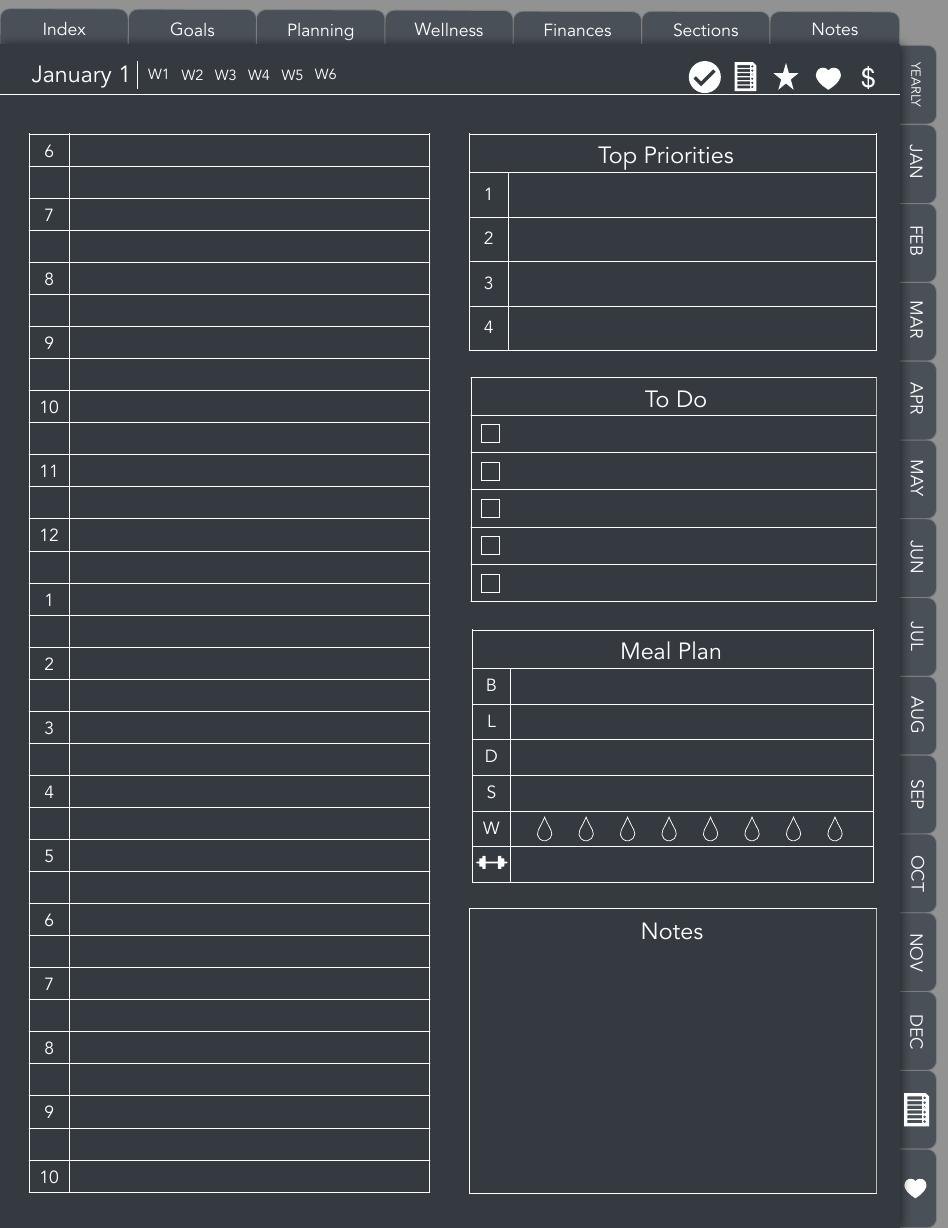
Task: Open the dollar sign finances icon
Action: pos(868,77)
